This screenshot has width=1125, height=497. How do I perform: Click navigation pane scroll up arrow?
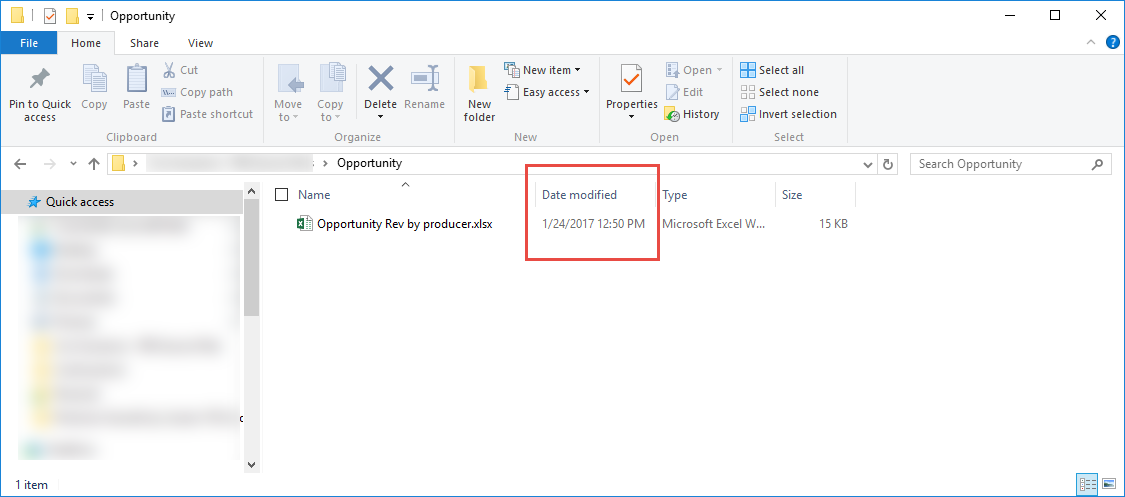click(251, 192)
